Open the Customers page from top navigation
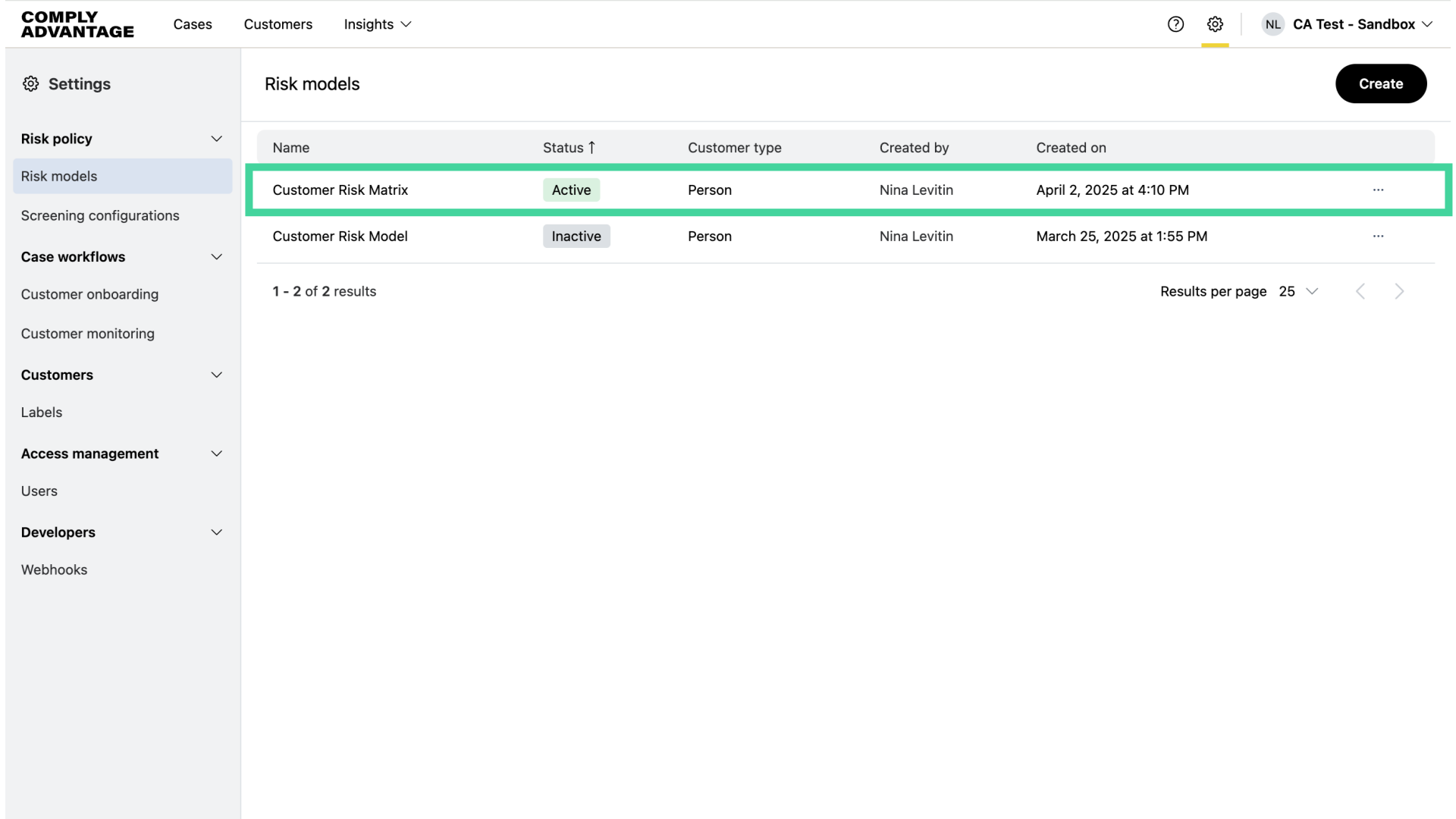Screen dimensions: 1456x819 tap(278, 24)
